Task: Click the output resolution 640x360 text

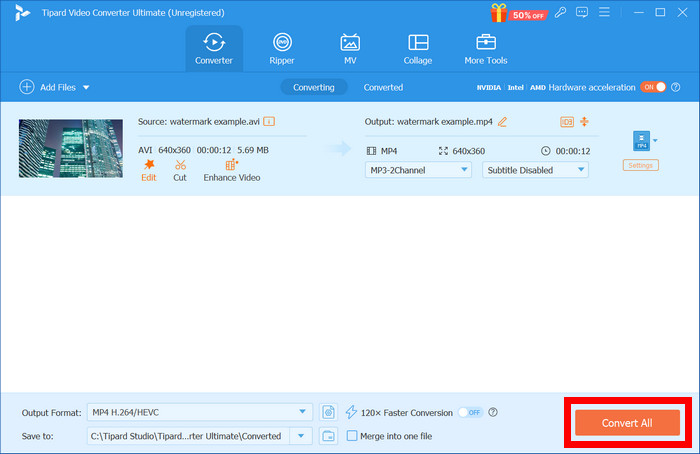Action: coord(468,151)
